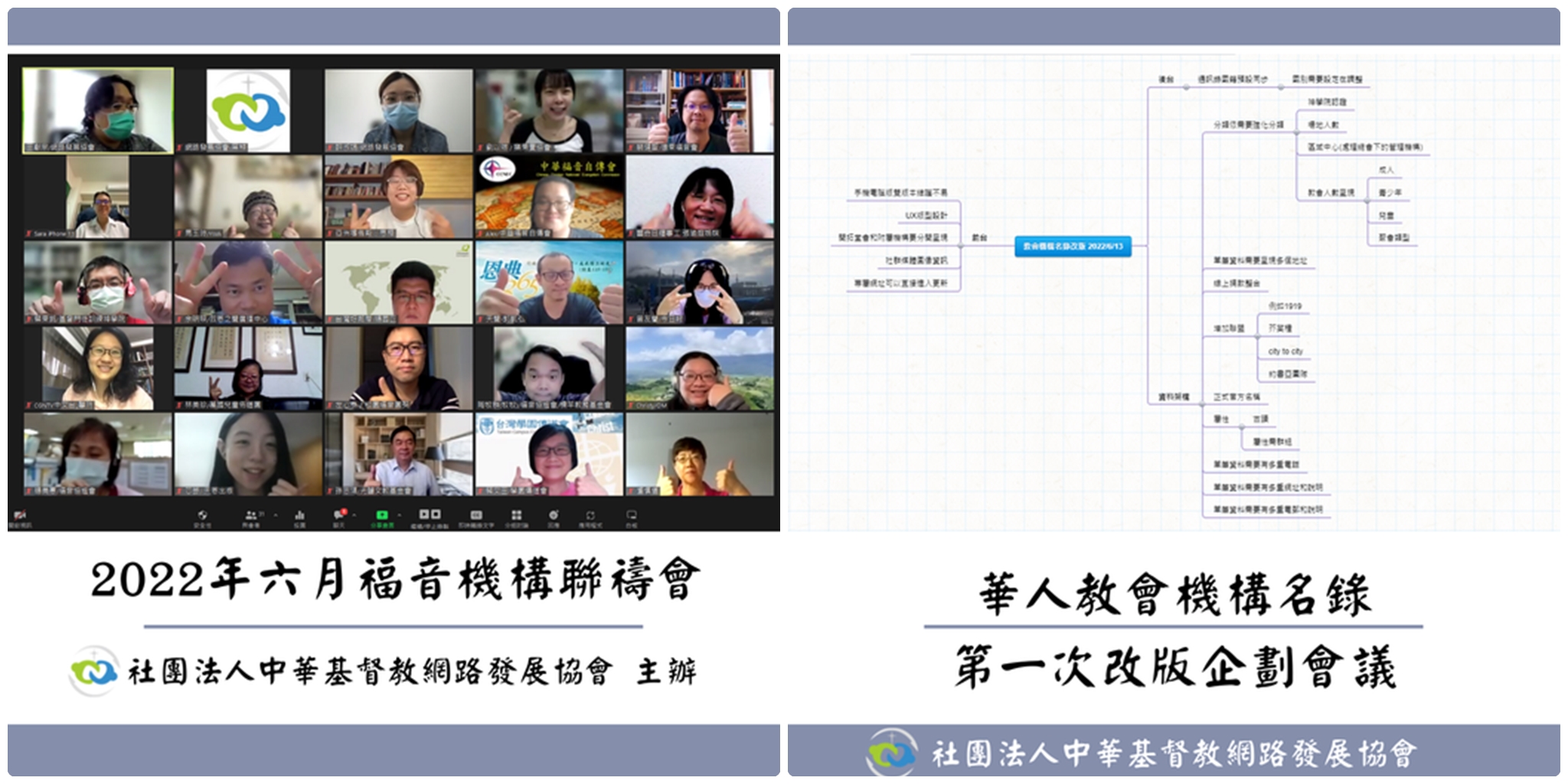Open the Whiteboard icon in meeting toolbar
The height and width of the screenshot is (784, 1568).
pyautogui.click(x=631, y=515)
